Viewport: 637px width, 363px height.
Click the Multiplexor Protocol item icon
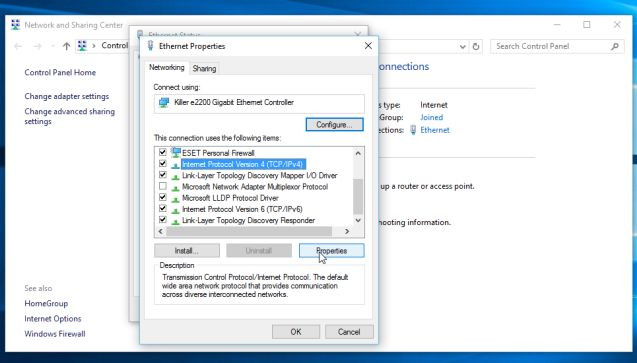point(176,188)
